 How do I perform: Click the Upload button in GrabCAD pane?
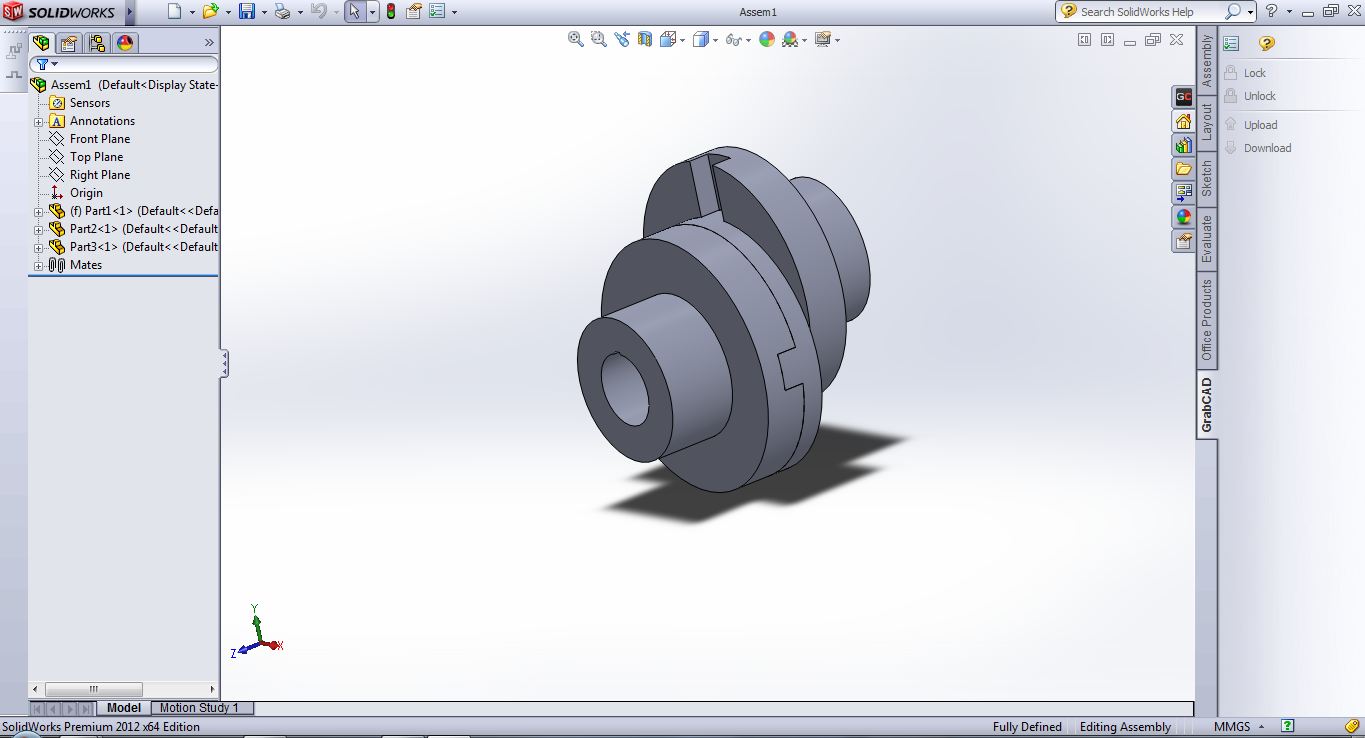1251,125
